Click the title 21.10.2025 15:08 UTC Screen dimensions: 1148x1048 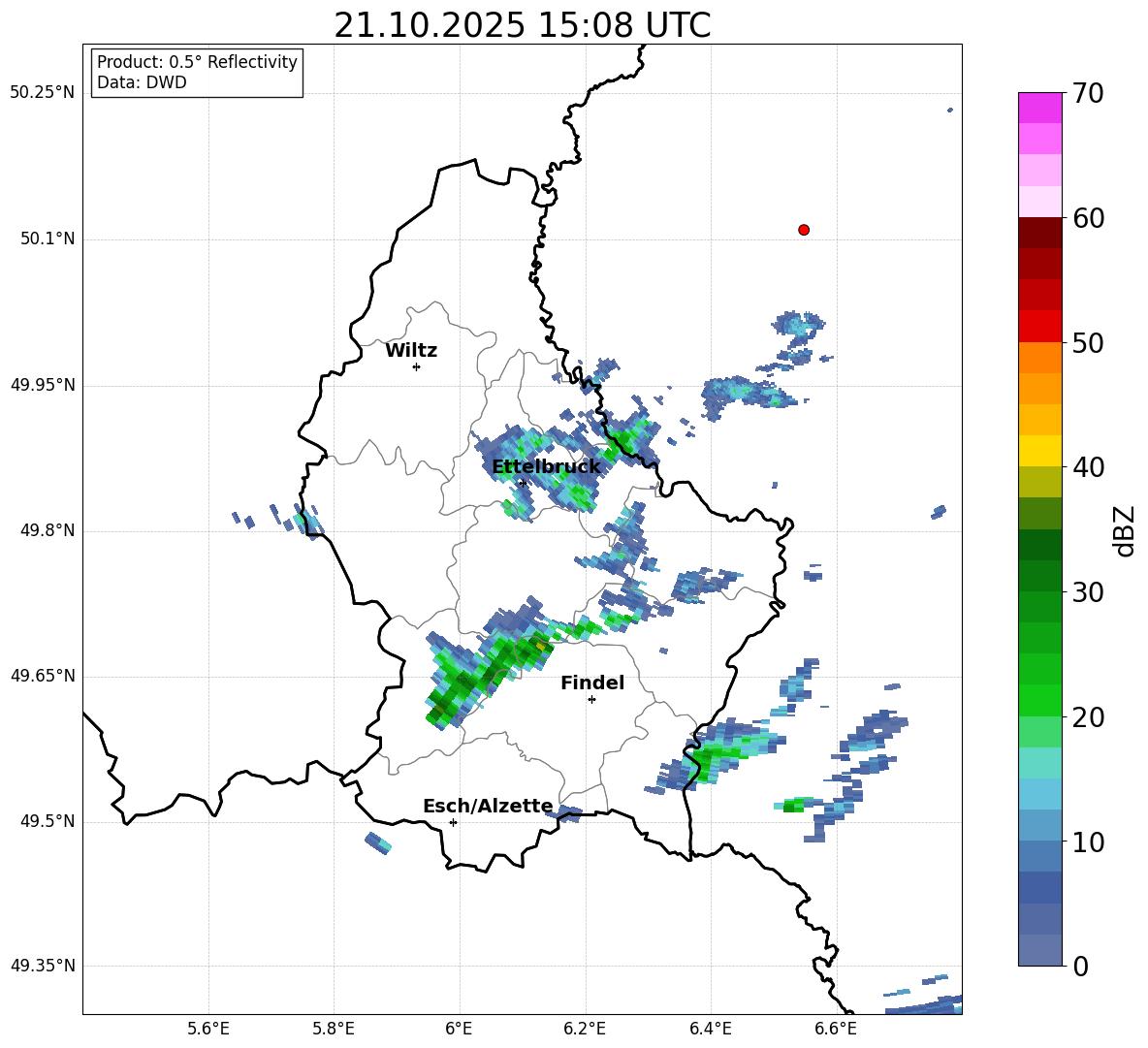[522, 25]
